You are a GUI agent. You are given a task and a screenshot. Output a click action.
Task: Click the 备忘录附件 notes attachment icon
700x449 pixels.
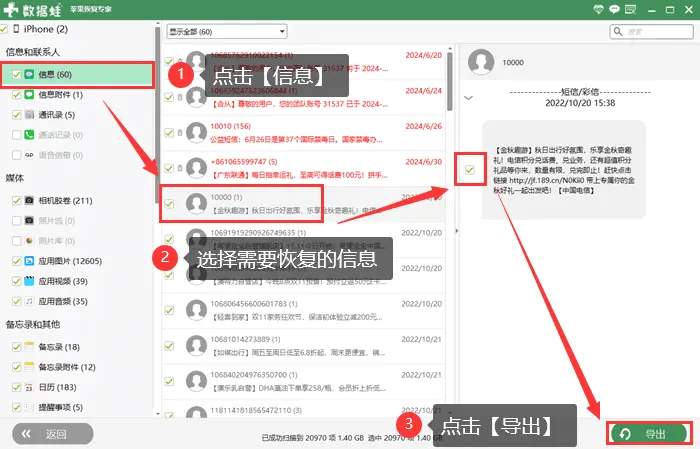[x=29, y=367]
